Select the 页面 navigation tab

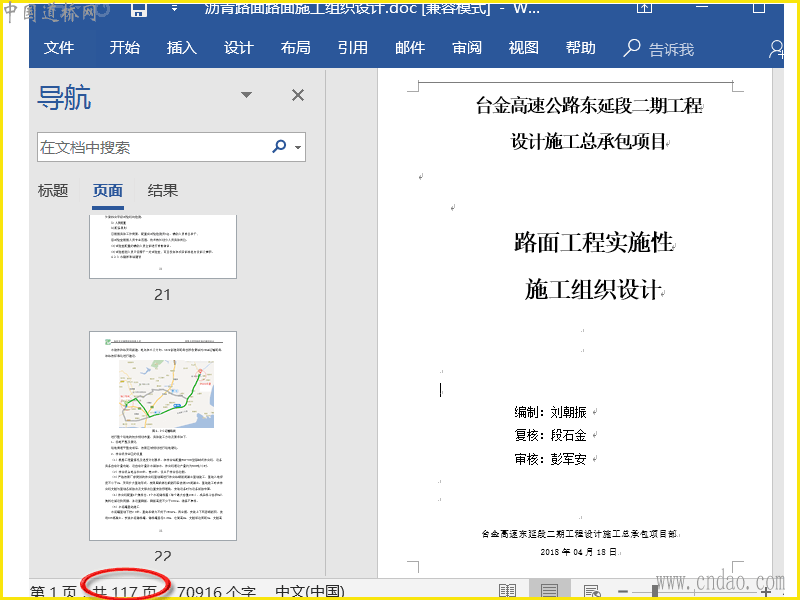(108, 191)
